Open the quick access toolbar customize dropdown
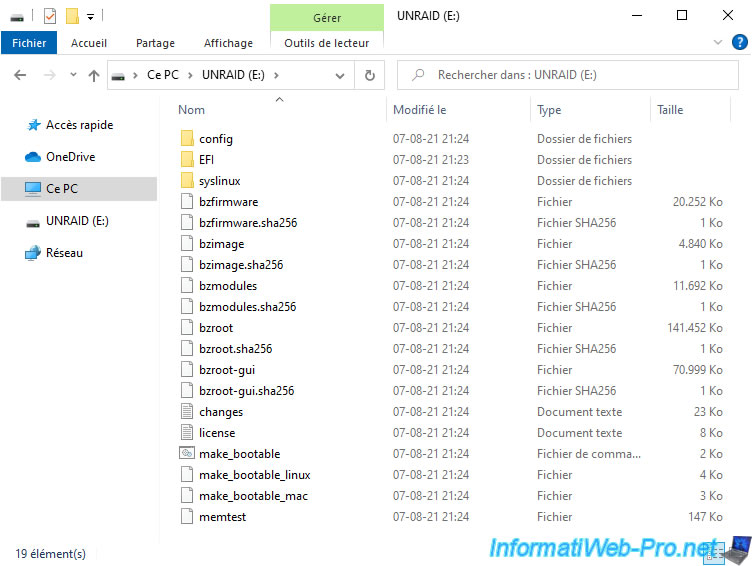Viewport: 752px width, 566px height. pyautogui.click(x=91, y=16)
